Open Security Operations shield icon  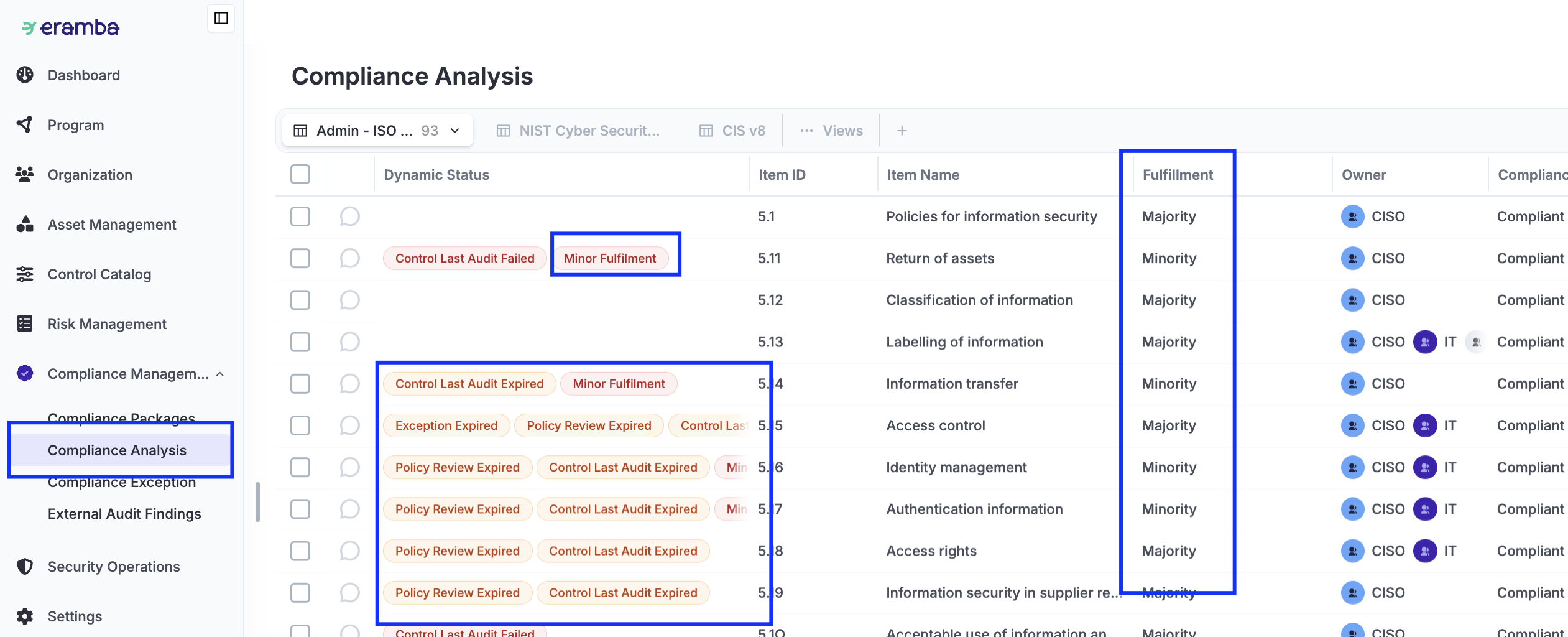(25, 566)
